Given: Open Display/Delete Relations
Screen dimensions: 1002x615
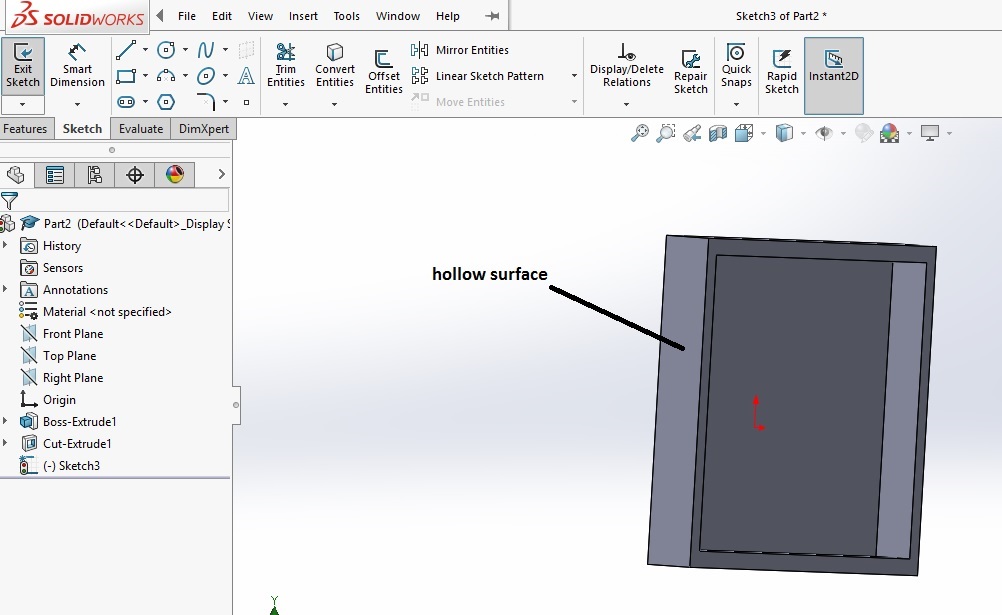Looking at the screenshot, I should [x=627, y=65].
